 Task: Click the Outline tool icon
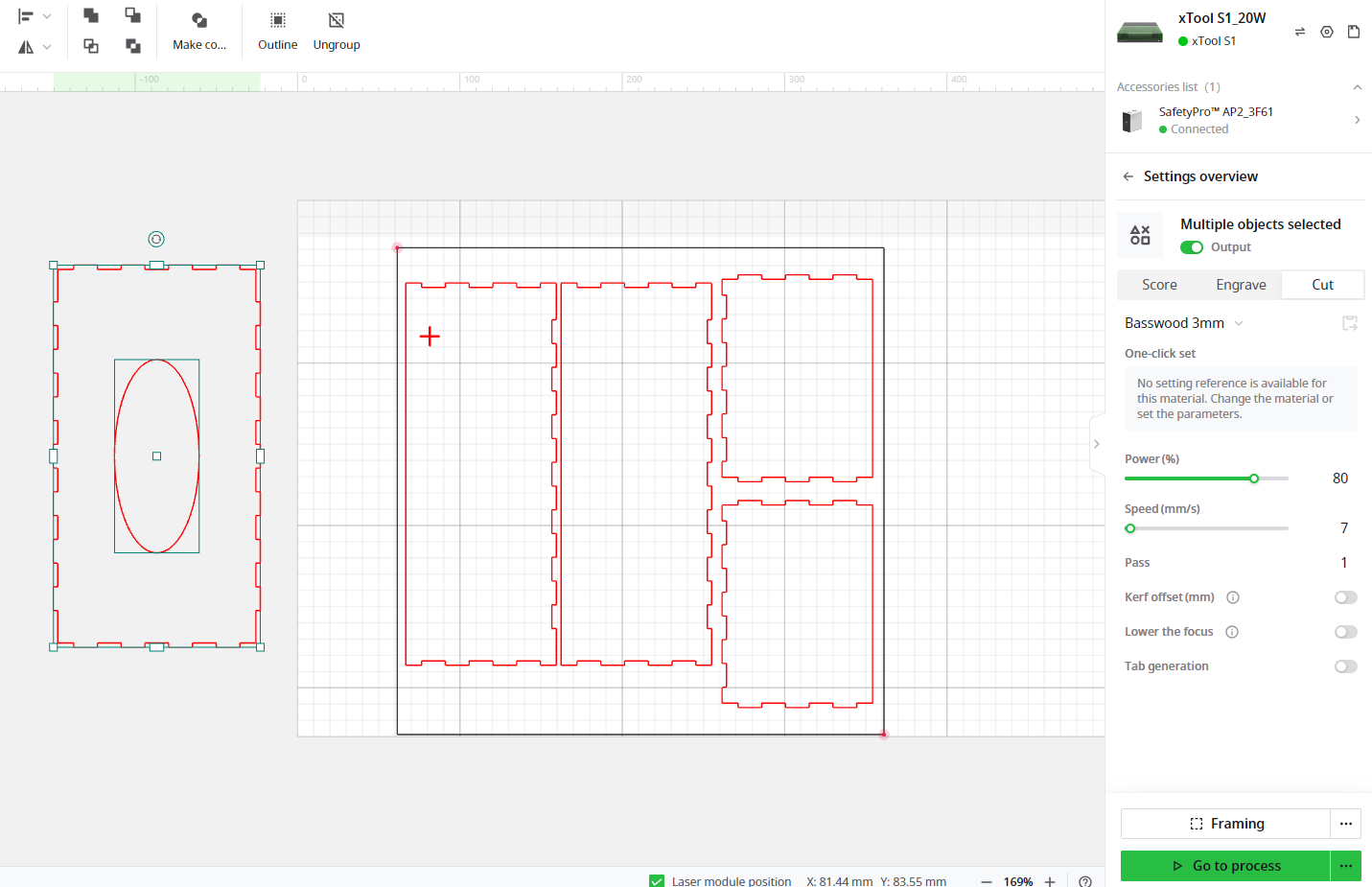pos(277,20)
